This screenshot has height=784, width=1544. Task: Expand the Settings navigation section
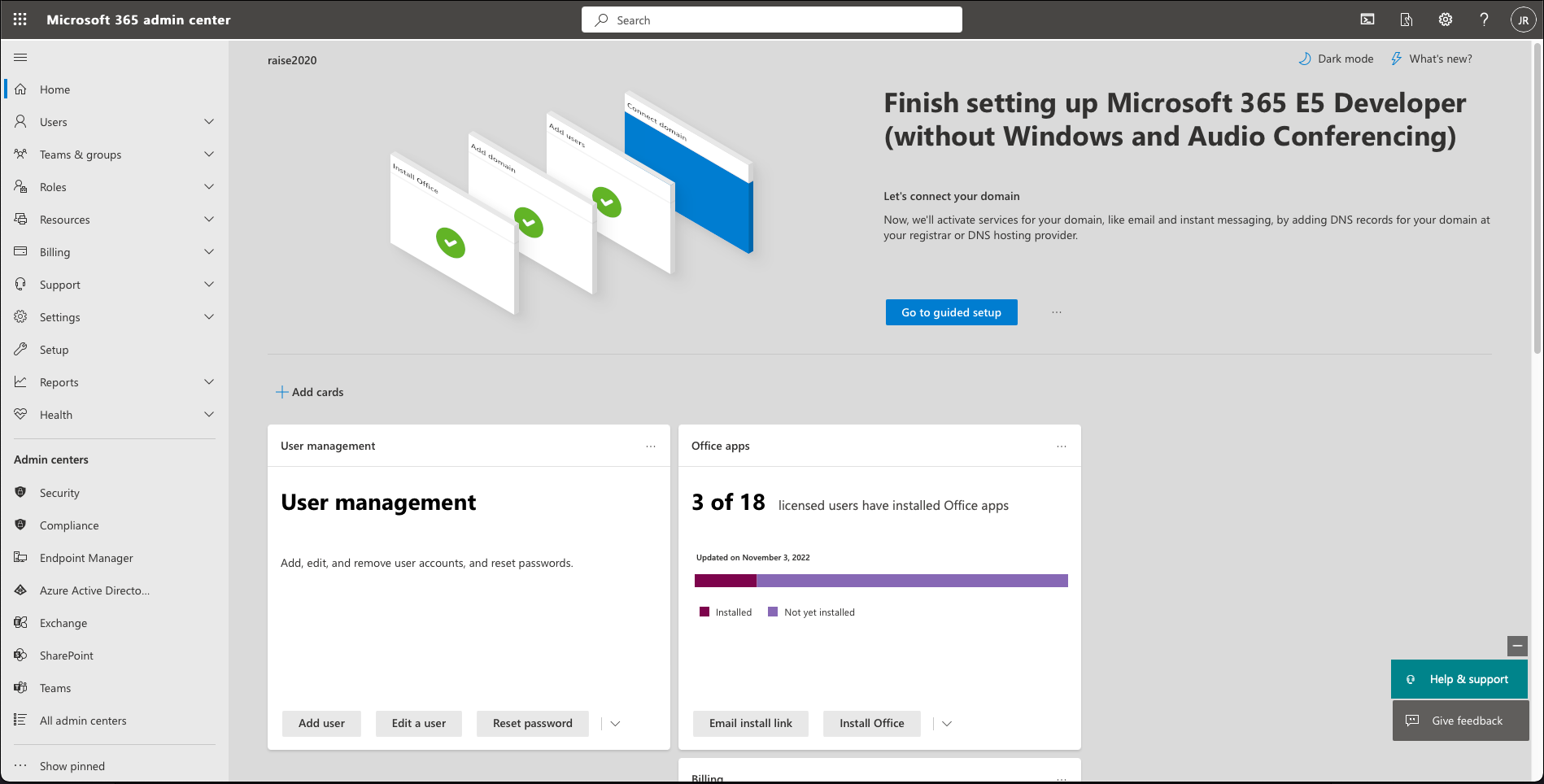tap(209, 317)
